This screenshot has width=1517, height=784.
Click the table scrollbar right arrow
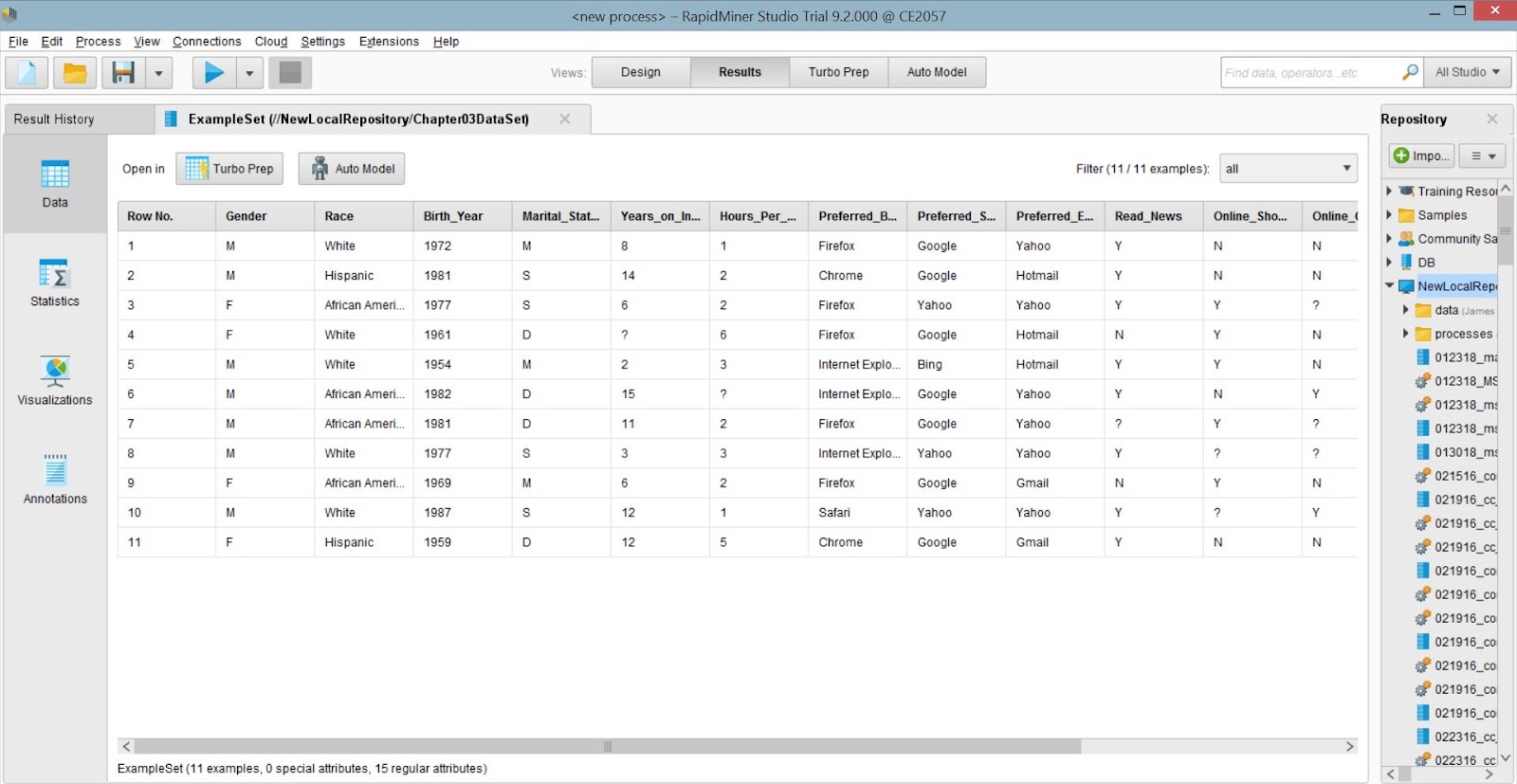tap(1350, 746)
